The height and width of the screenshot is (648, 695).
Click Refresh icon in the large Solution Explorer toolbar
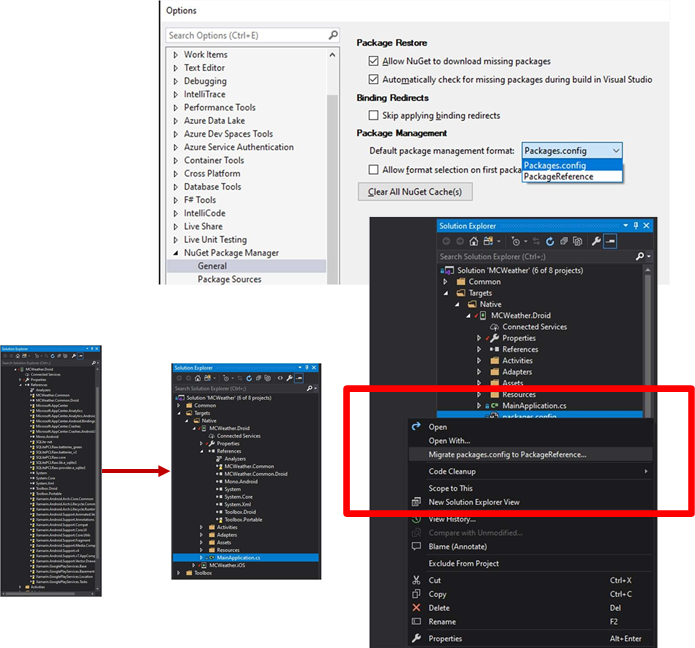click(550, 242)
